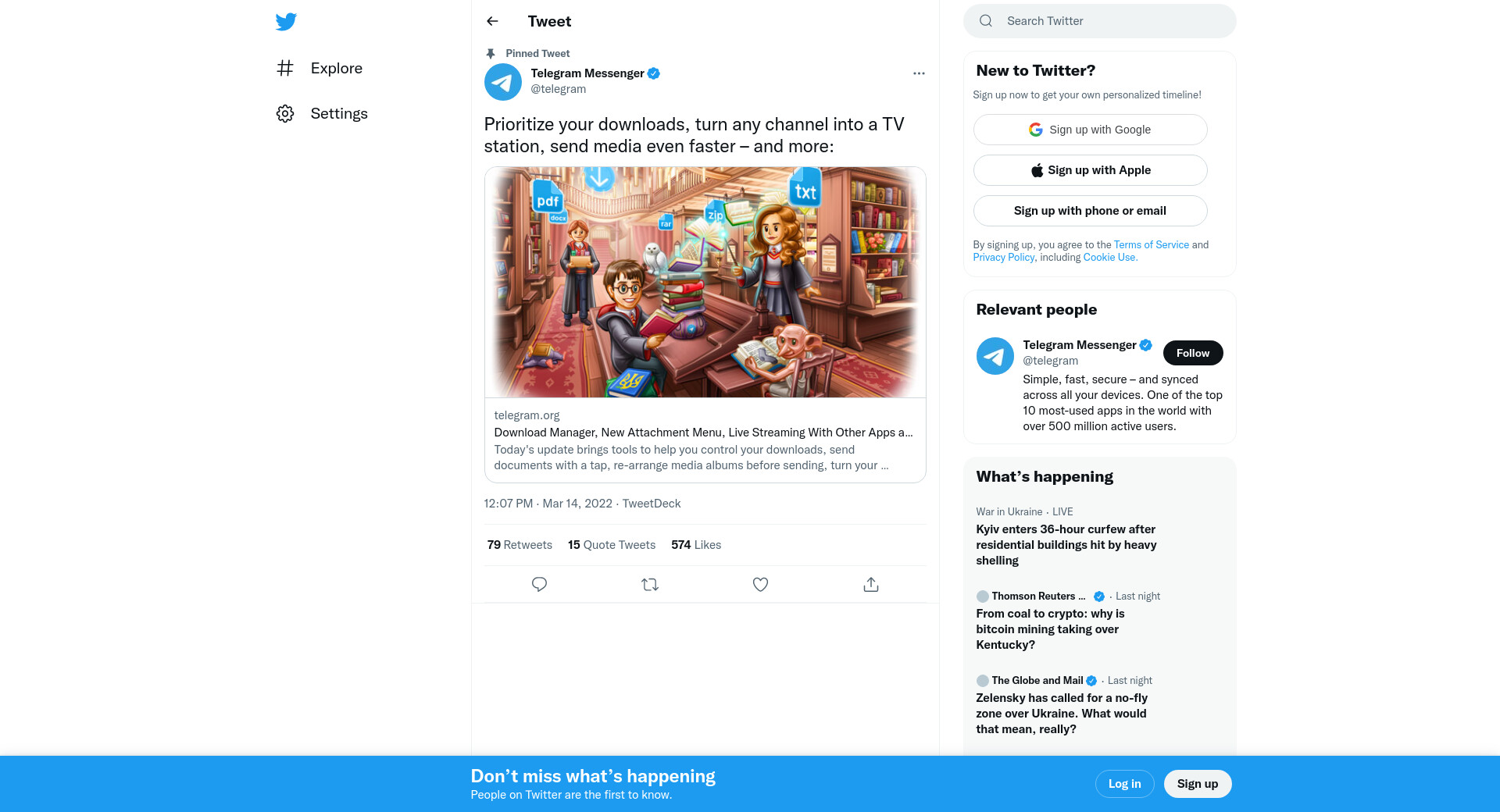Open the telegram.org link preview image
Image resolution: width=1500 pixels, height=812 pixels.
point(705,282)
